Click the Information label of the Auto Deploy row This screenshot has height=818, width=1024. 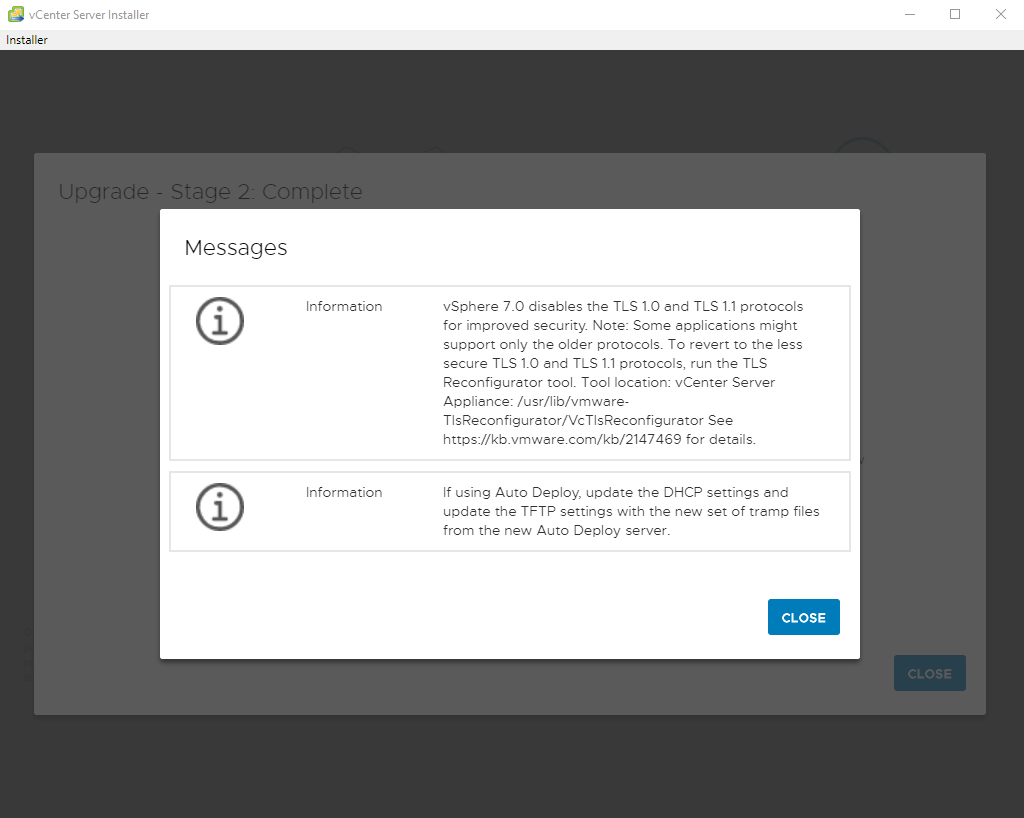coord(344,492)
